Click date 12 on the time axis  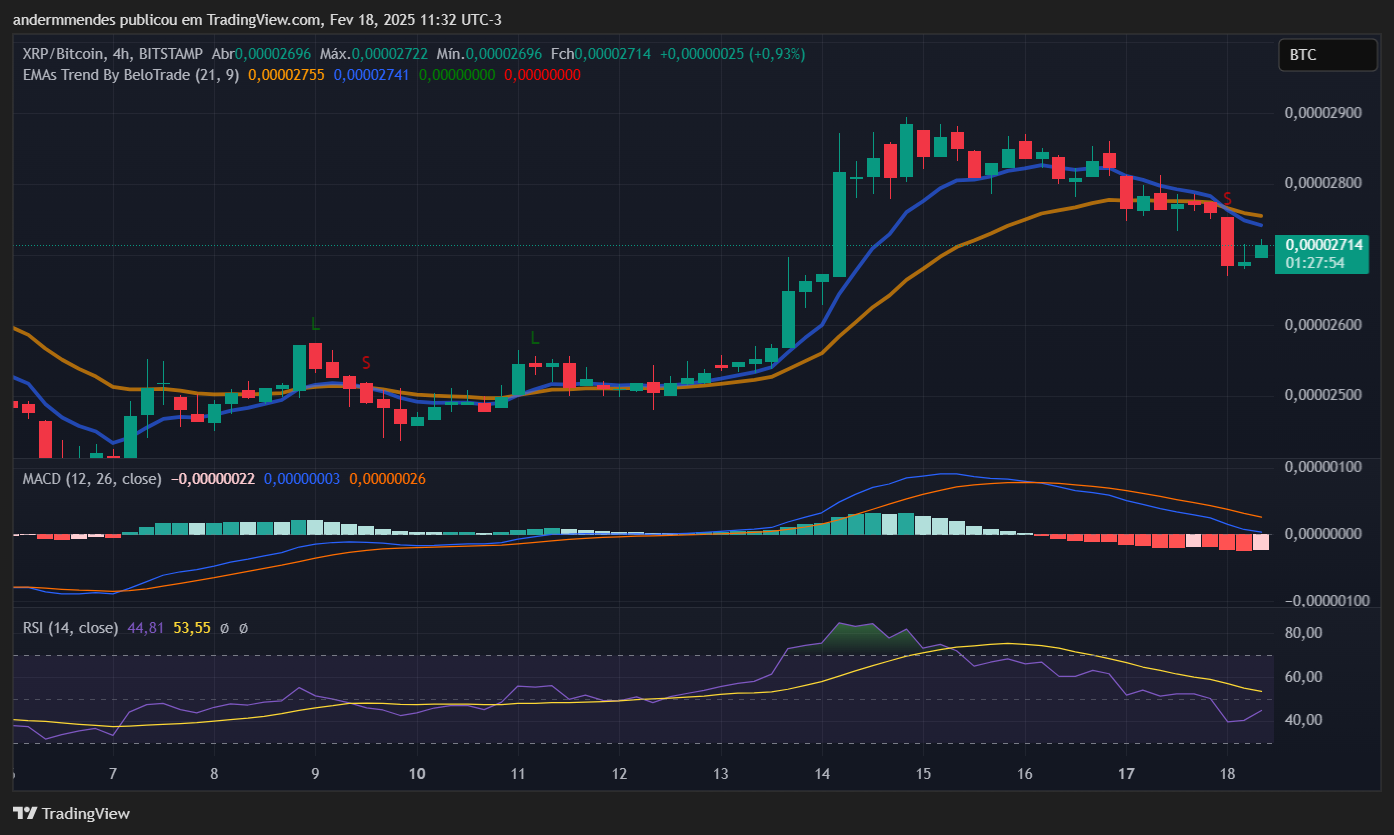619,774
